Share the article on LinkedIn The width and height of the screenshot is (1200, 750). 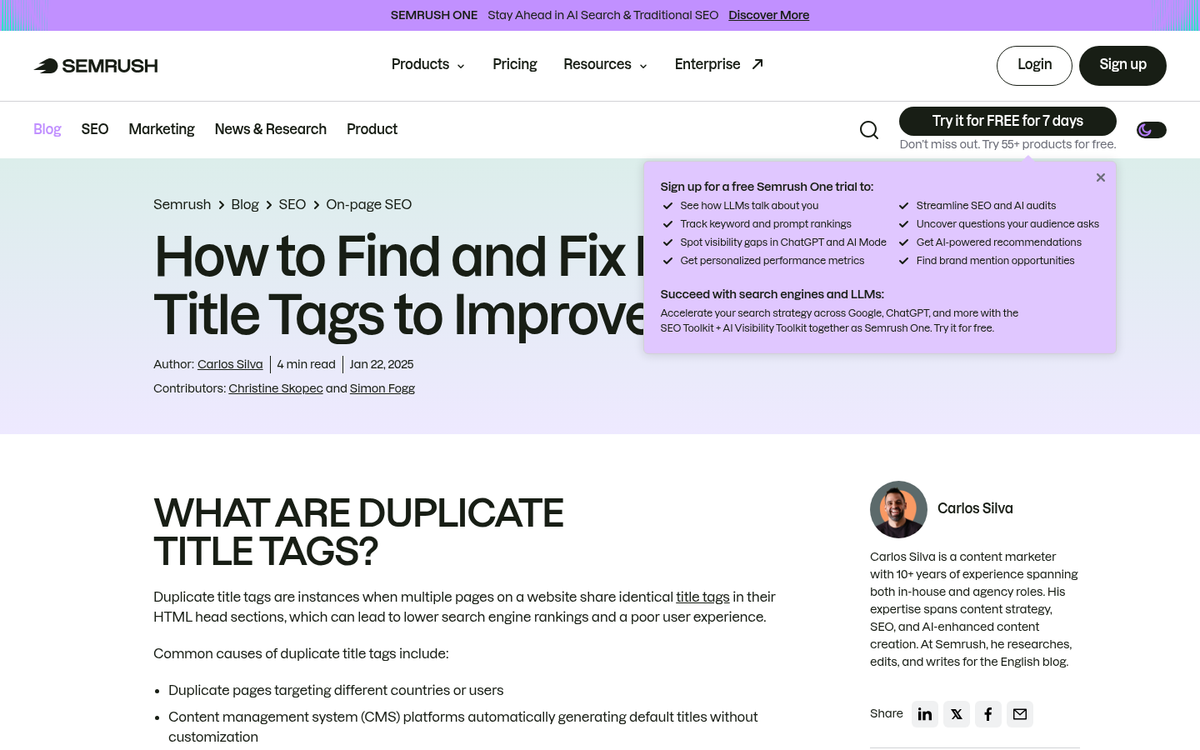tap(924, 713)
